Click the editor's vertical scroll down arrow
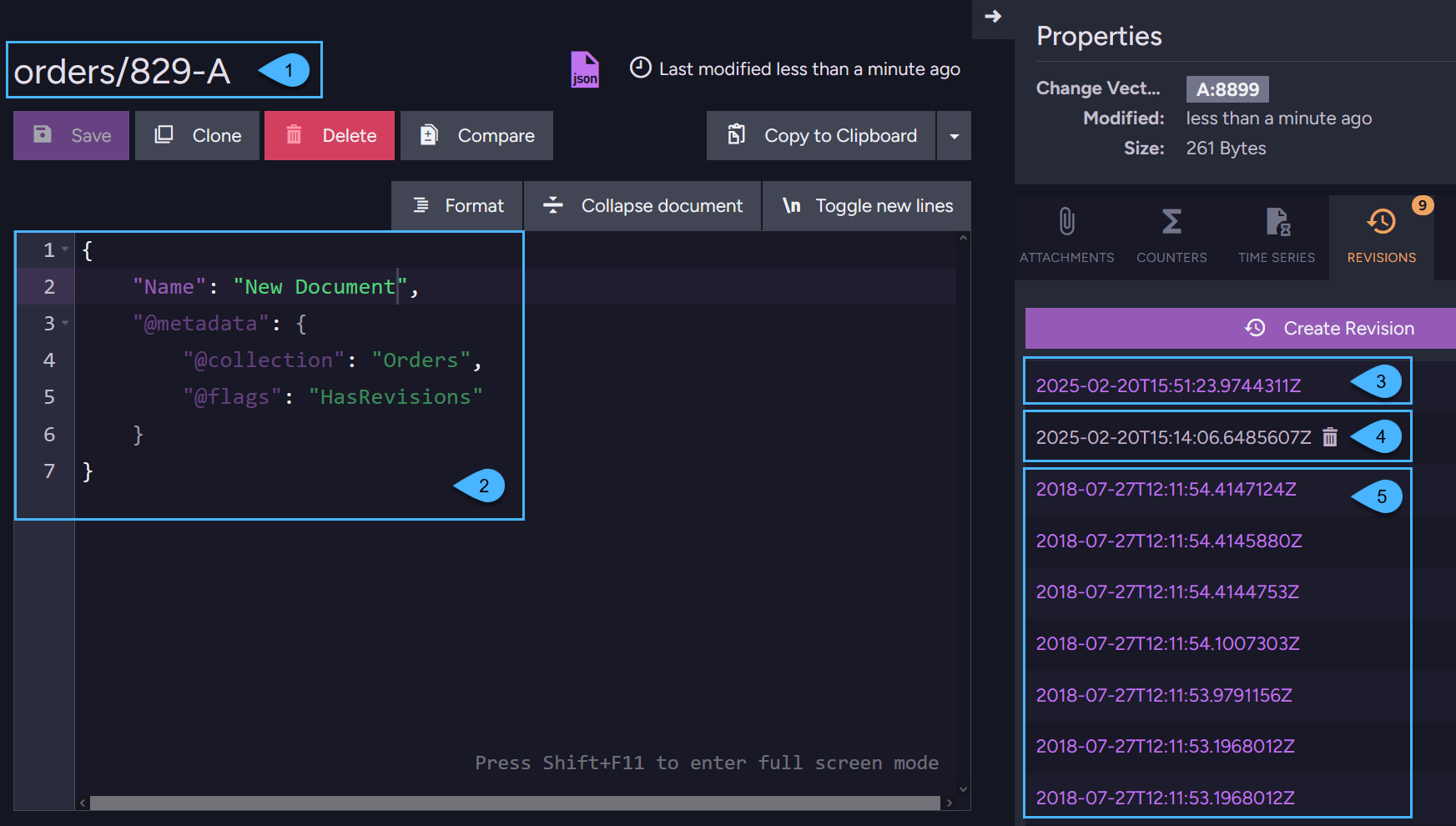 point(964,788)
